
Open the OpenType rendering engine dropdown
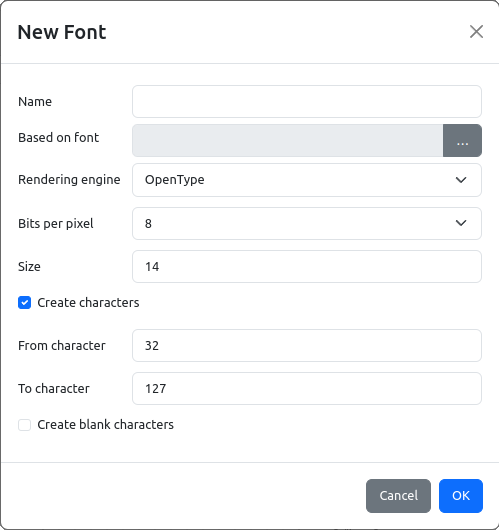[307, 180]
